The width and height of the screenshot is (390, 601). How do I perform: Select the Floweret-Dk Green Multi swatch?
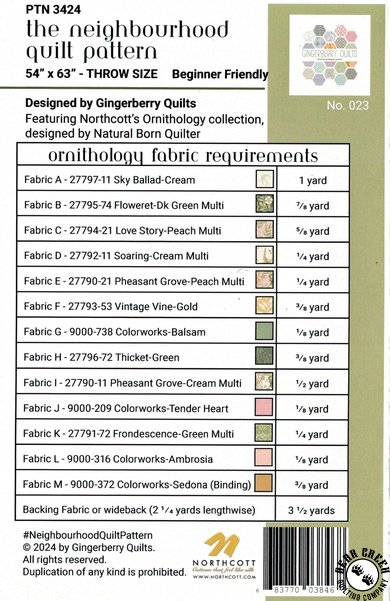click(x=265, y=204)
